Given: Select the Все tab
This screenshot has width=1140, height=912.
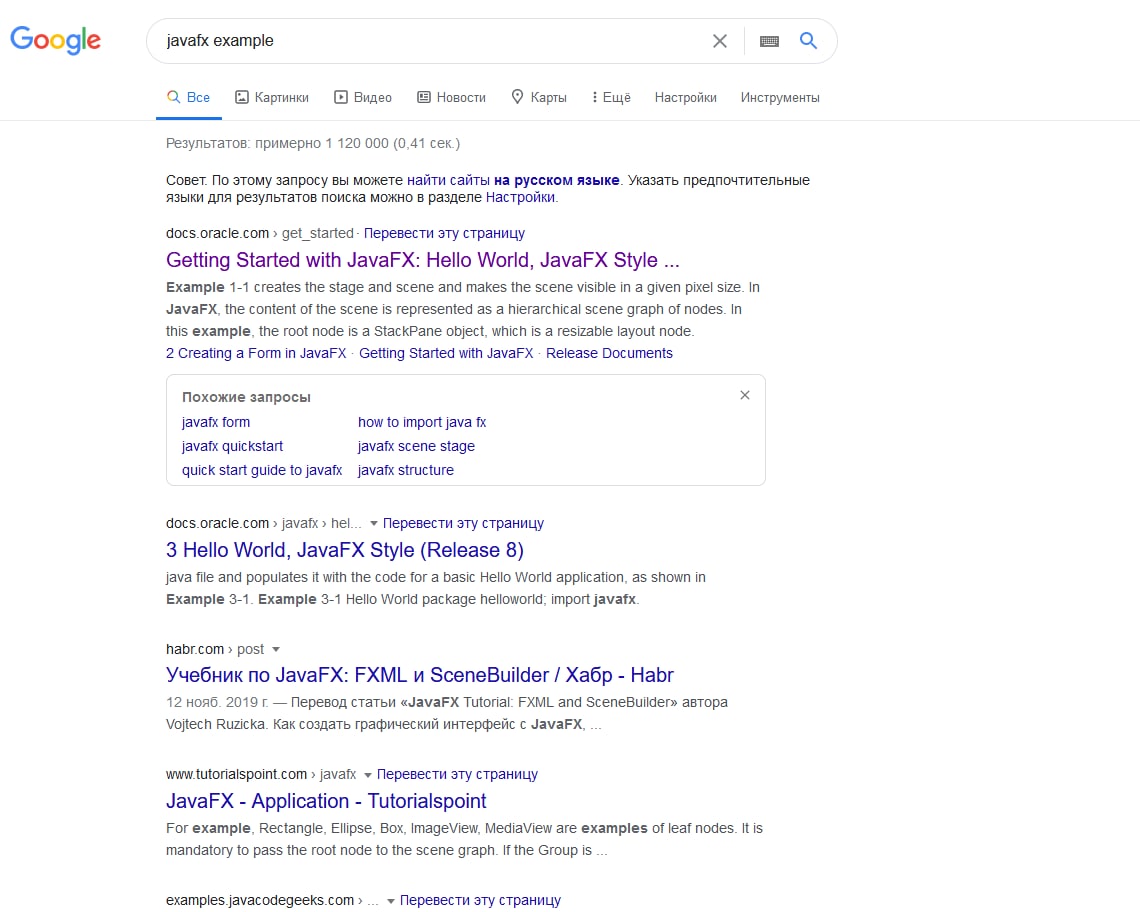Looking at the screenshot, I should (x=189, y=97).
